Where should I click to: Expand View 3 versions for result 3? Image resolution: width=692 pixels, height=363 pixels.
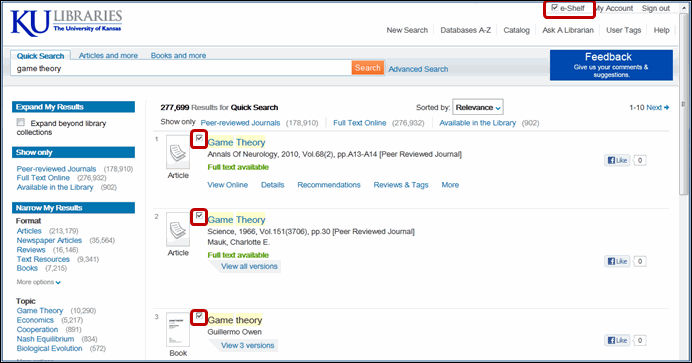click(x=247, y=345)
